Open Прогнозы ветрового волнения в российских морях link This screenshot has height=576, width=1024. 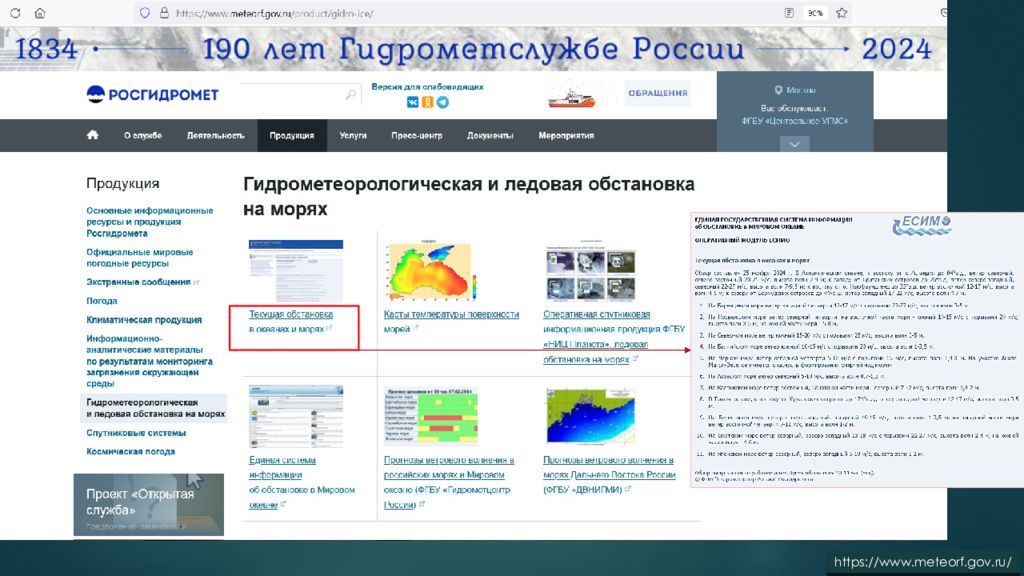point(449,483)
